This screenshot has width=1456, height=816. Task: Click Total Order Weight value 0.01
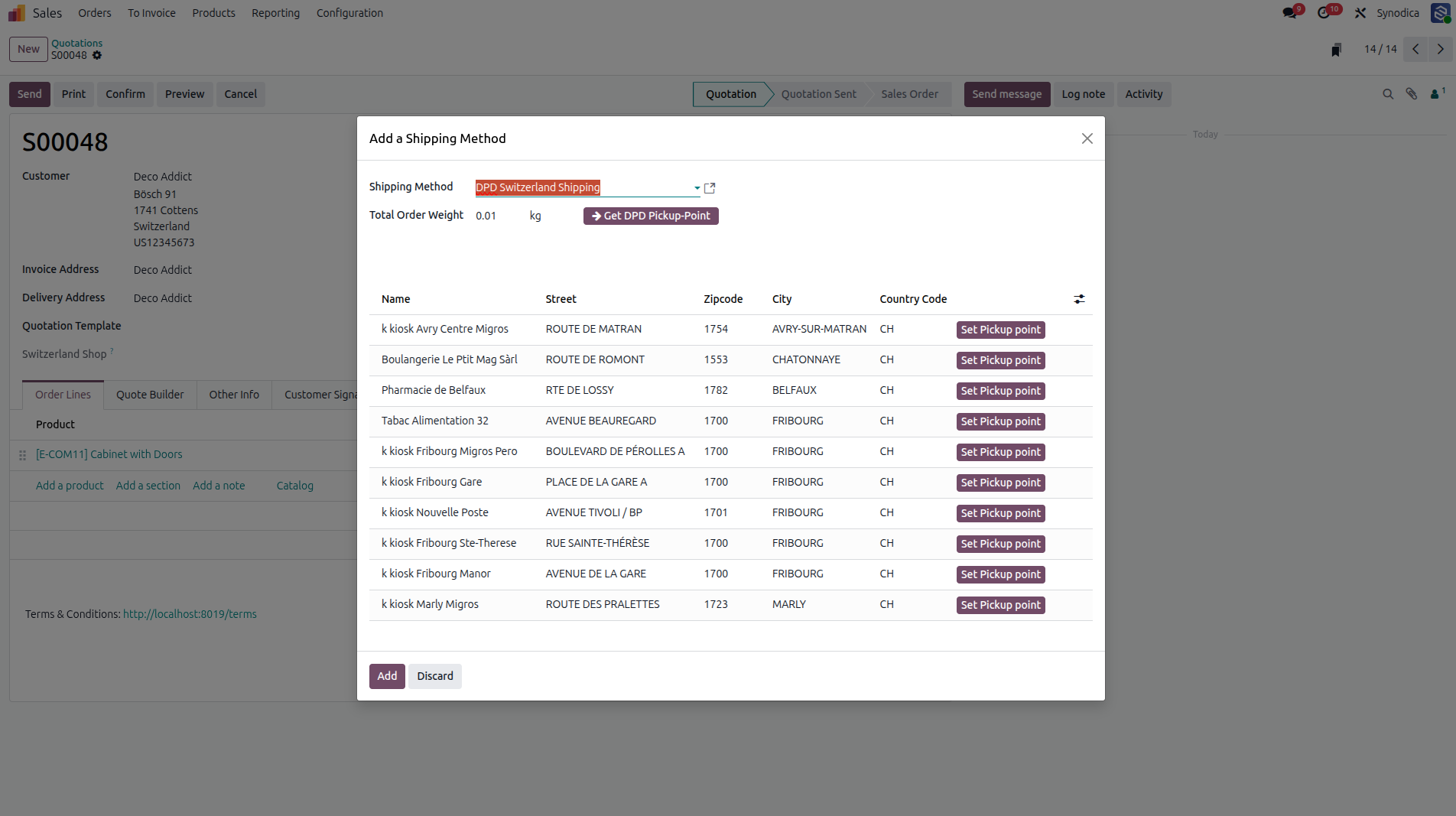pyautogui.click(x=486, y=216)
